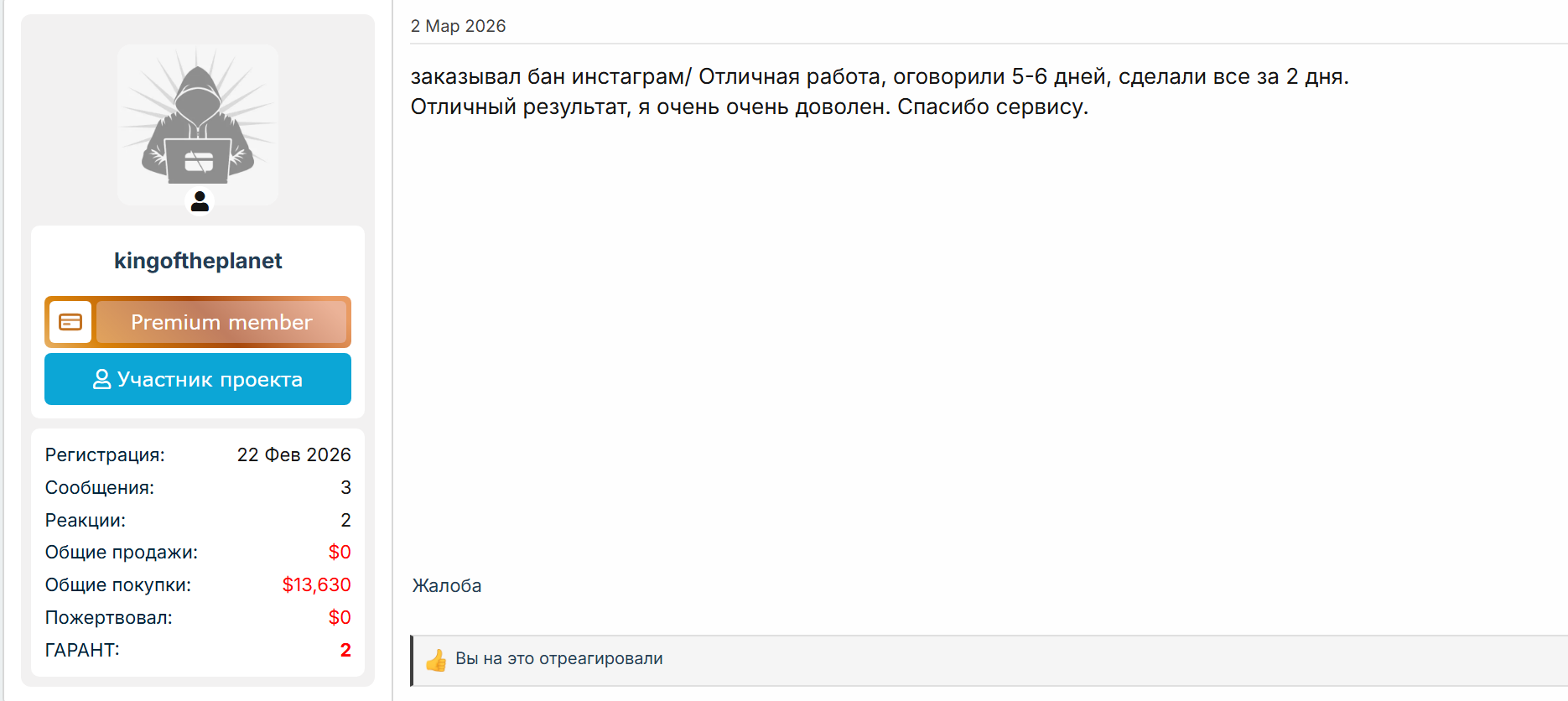The height and width of the screenshot is (701, 1568).
Task: Click the Участник проекта button
Action: (x=198, y=379)
